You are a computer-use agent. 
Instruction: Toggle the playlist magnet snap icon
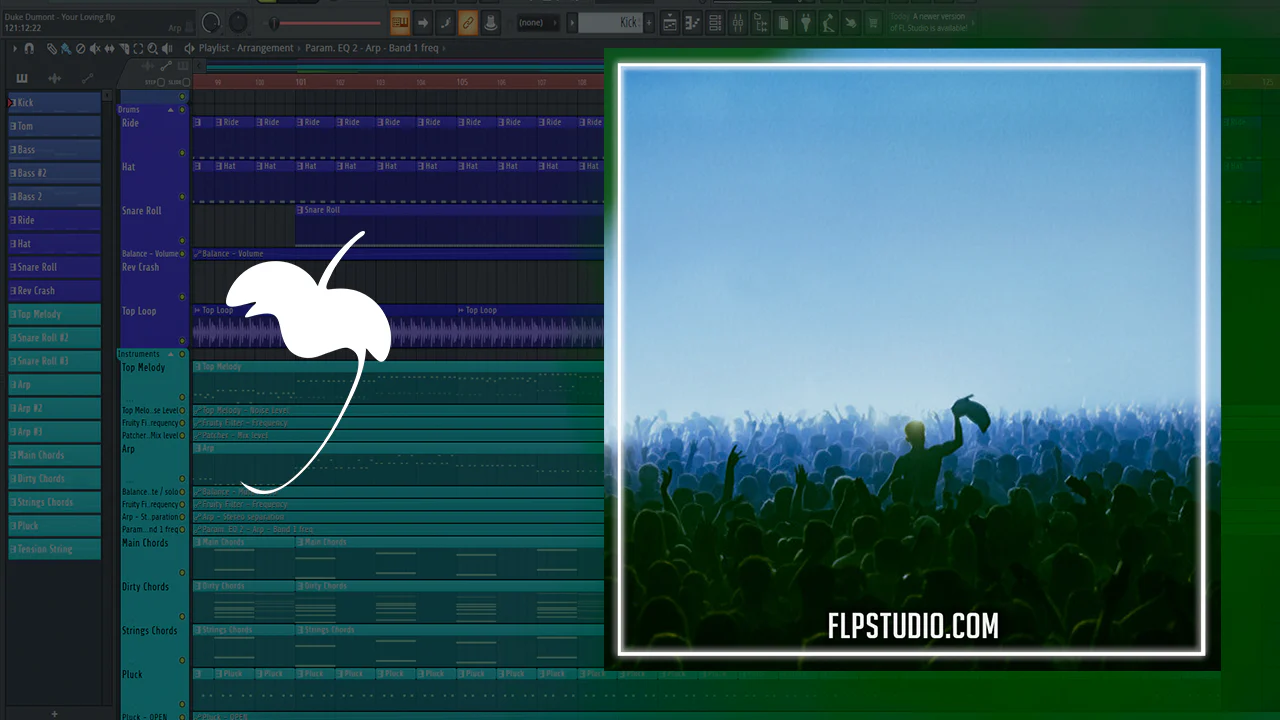[29, 48]
